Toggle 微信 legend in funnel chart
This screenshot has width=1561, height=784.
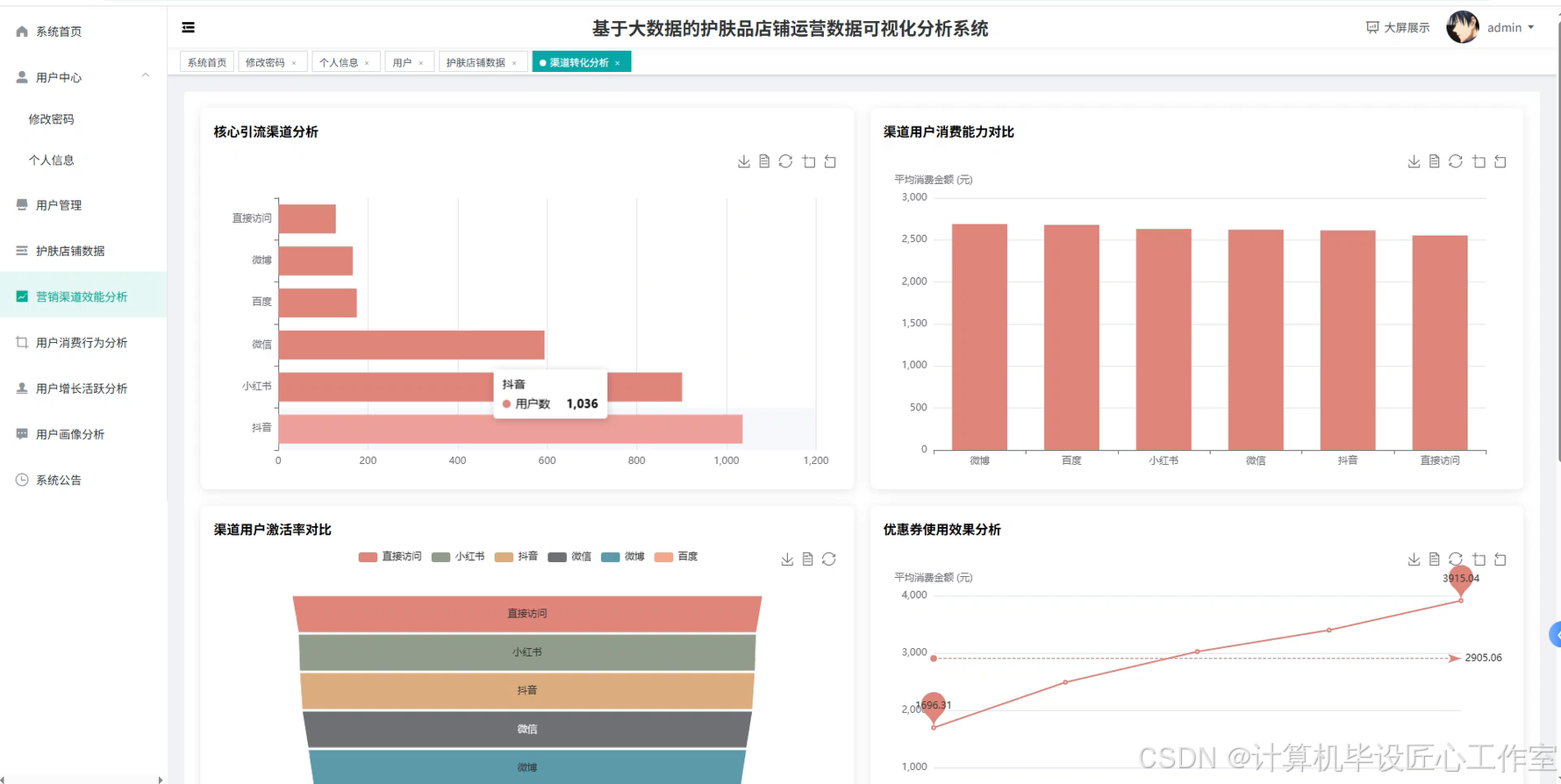coord(569,557)
